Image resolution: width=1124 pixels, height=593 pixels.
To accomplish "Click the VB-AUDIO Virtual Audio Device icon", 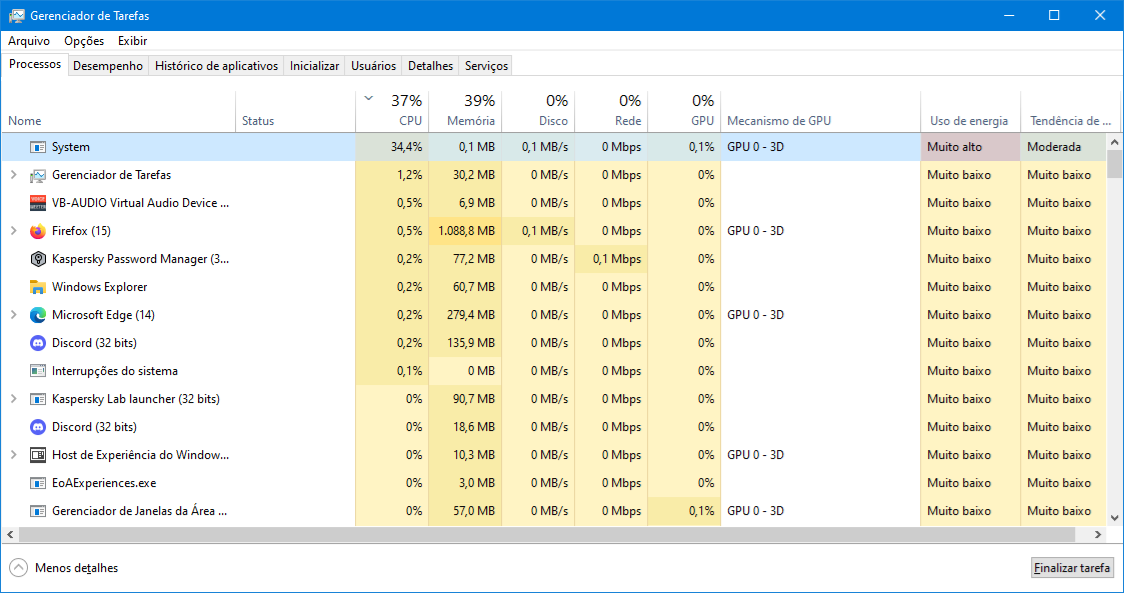I will [x=38, y=203].
